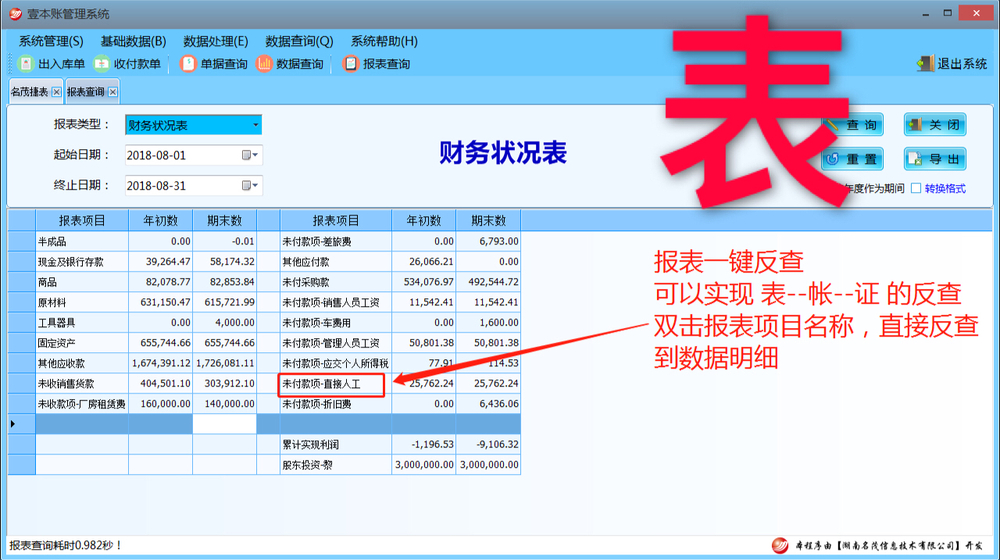This screenshot has height=560, width=1000.
Task: Click the 转换格式 link text
Action: pyautogui.click(x=945, y=188)
